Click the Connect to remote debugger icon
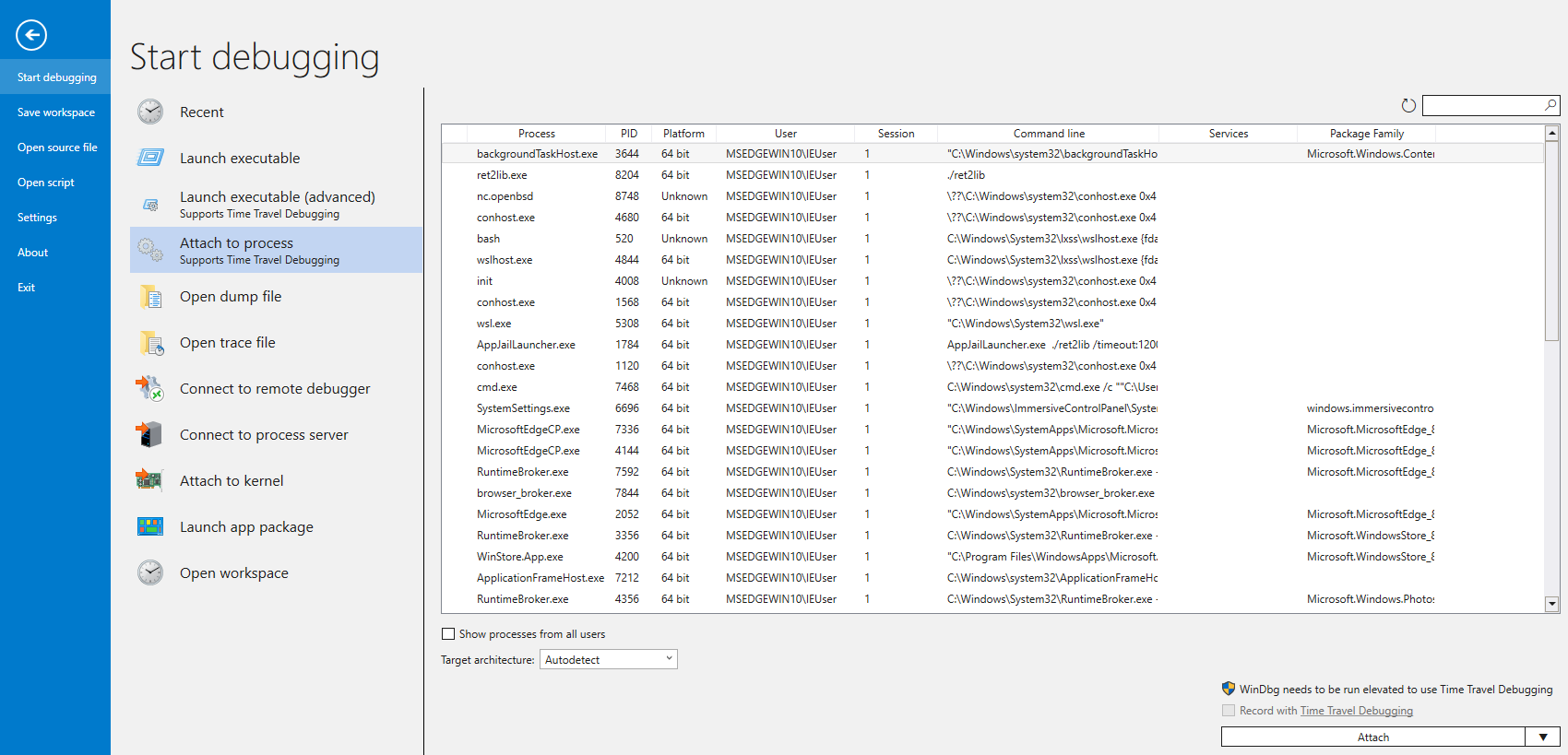Image resolution: width=1568 pixels, height=755 pixels. tap(150, 388)
